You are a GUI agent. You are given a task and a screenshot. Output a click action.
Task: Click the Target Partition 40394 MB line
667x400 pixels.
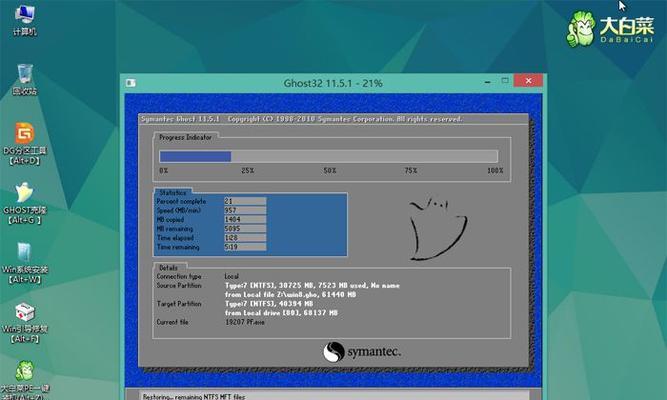(269, 304)
